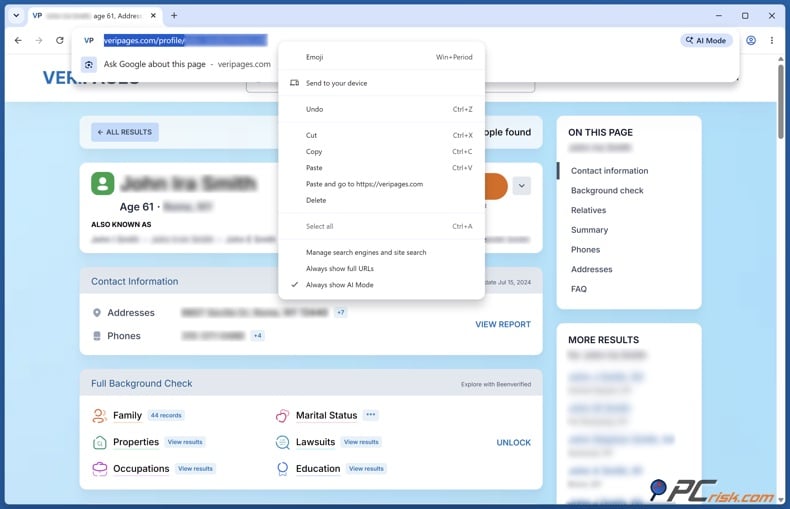This screenshot has width=790, height=509.
Task: Minimize the browser window
Action: pos(719,16)
